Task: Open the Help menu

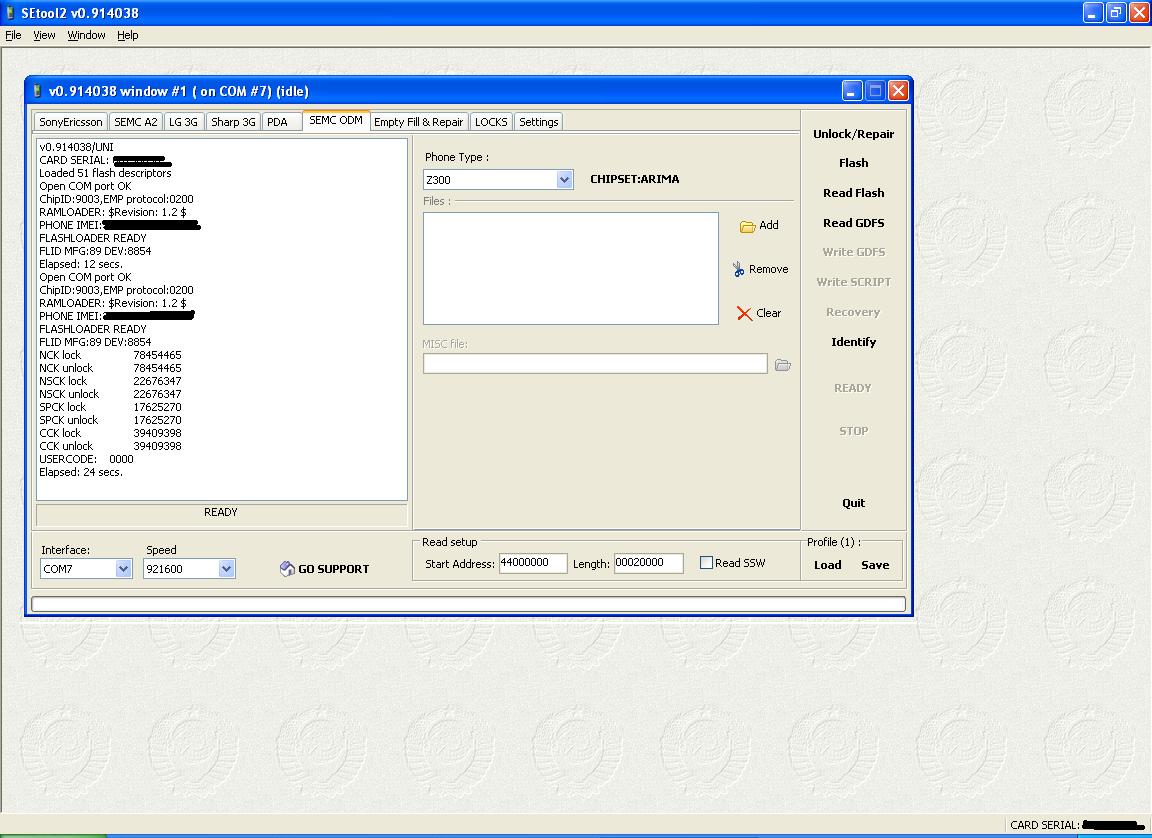Action: click(128, 35)
